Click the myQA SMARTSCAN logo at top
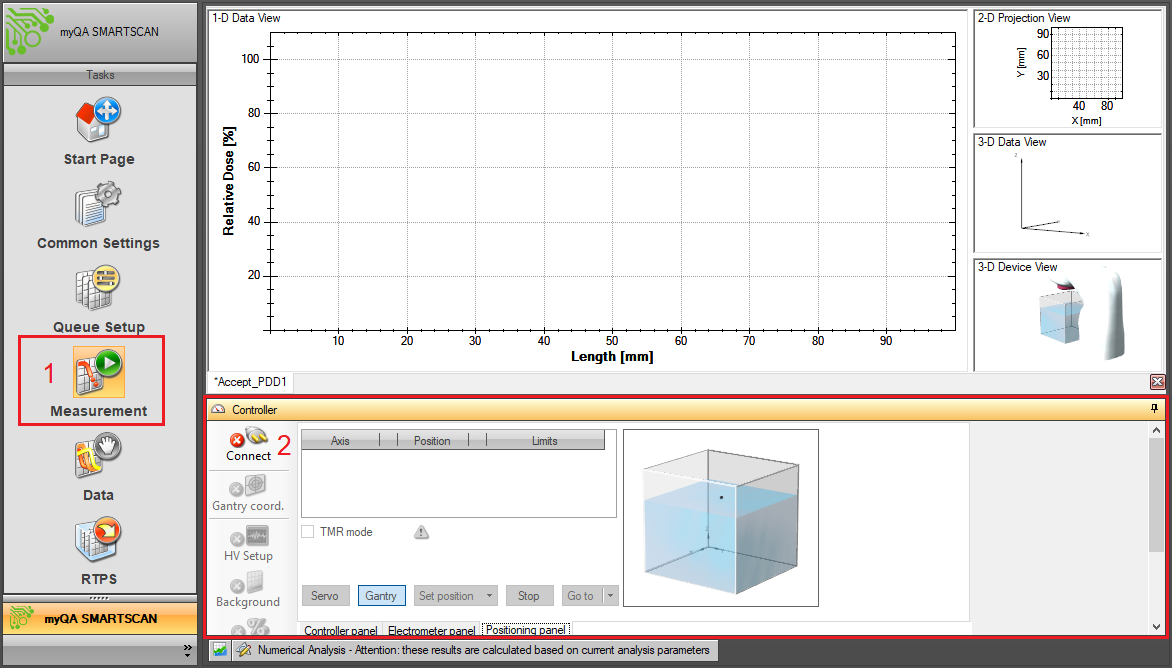Image resolution: width=1172 pixels, height=668 pixels. pyautogui.click(x=29, y=31)
